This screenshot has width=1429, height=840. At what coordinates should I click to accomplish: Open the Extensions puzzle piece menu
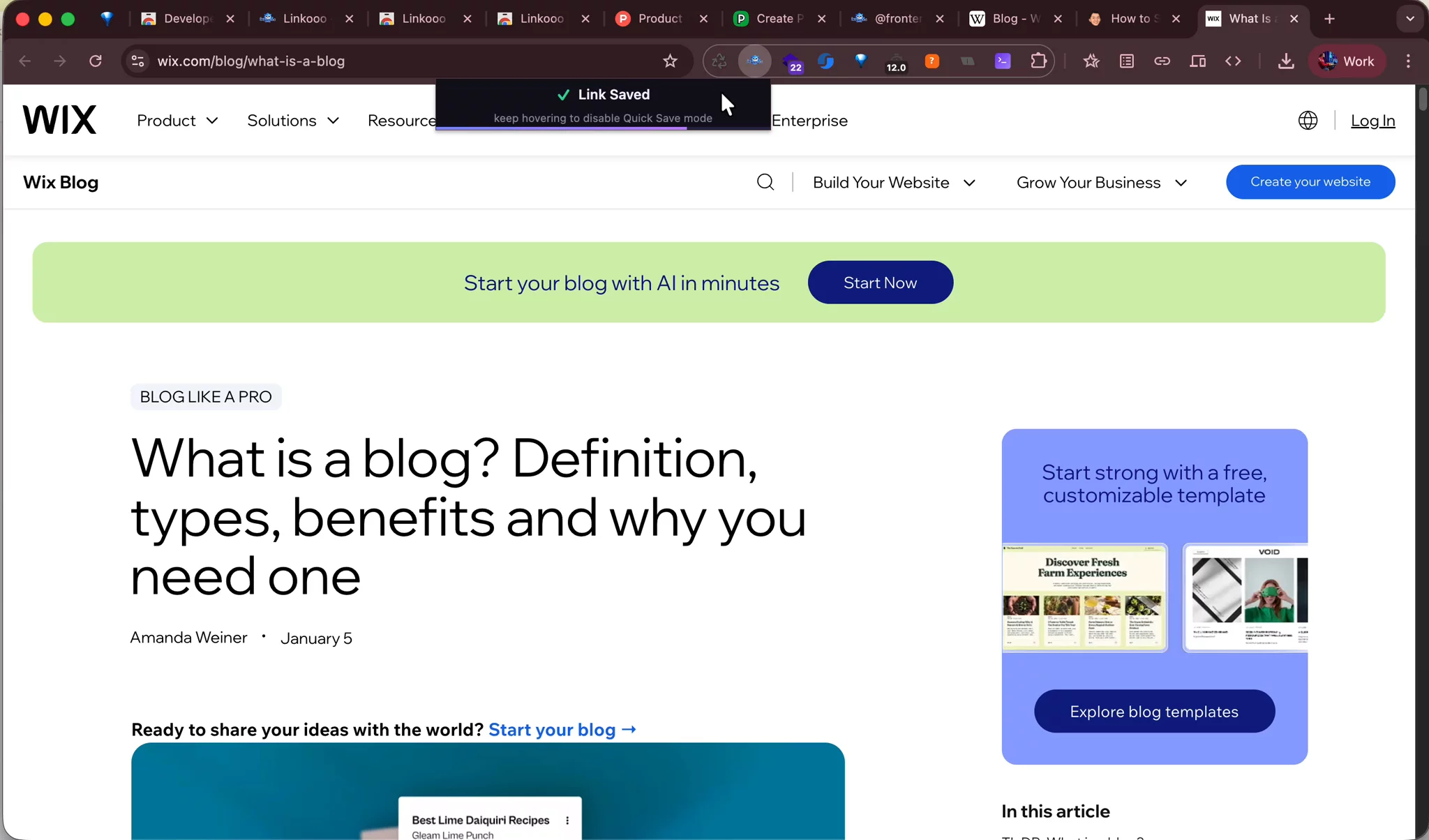(1038, 61)
